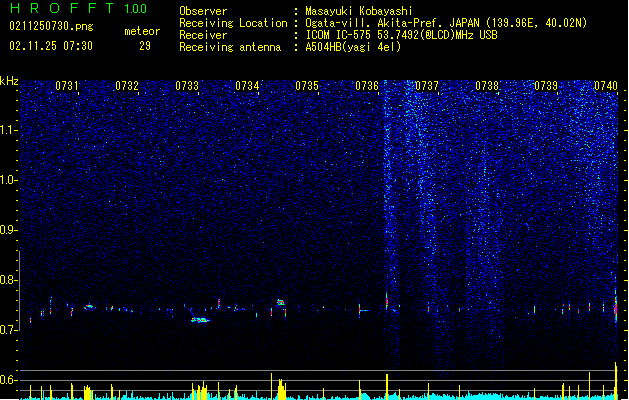Click the 0733 time marker
The image size is (629, 400).
[187, 86]
